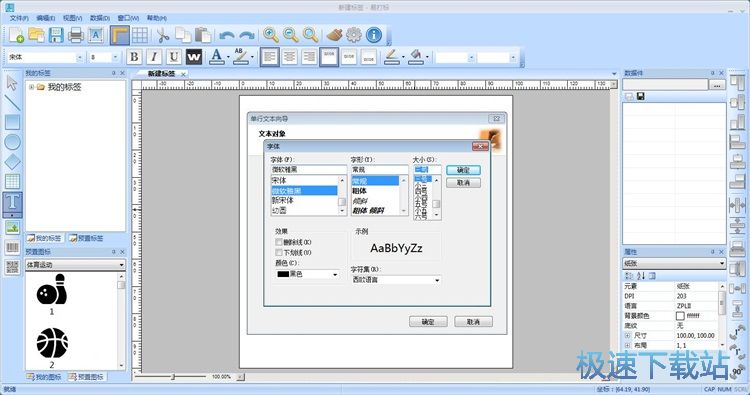Redo the action with the right arrow icon

pos(247,36)
